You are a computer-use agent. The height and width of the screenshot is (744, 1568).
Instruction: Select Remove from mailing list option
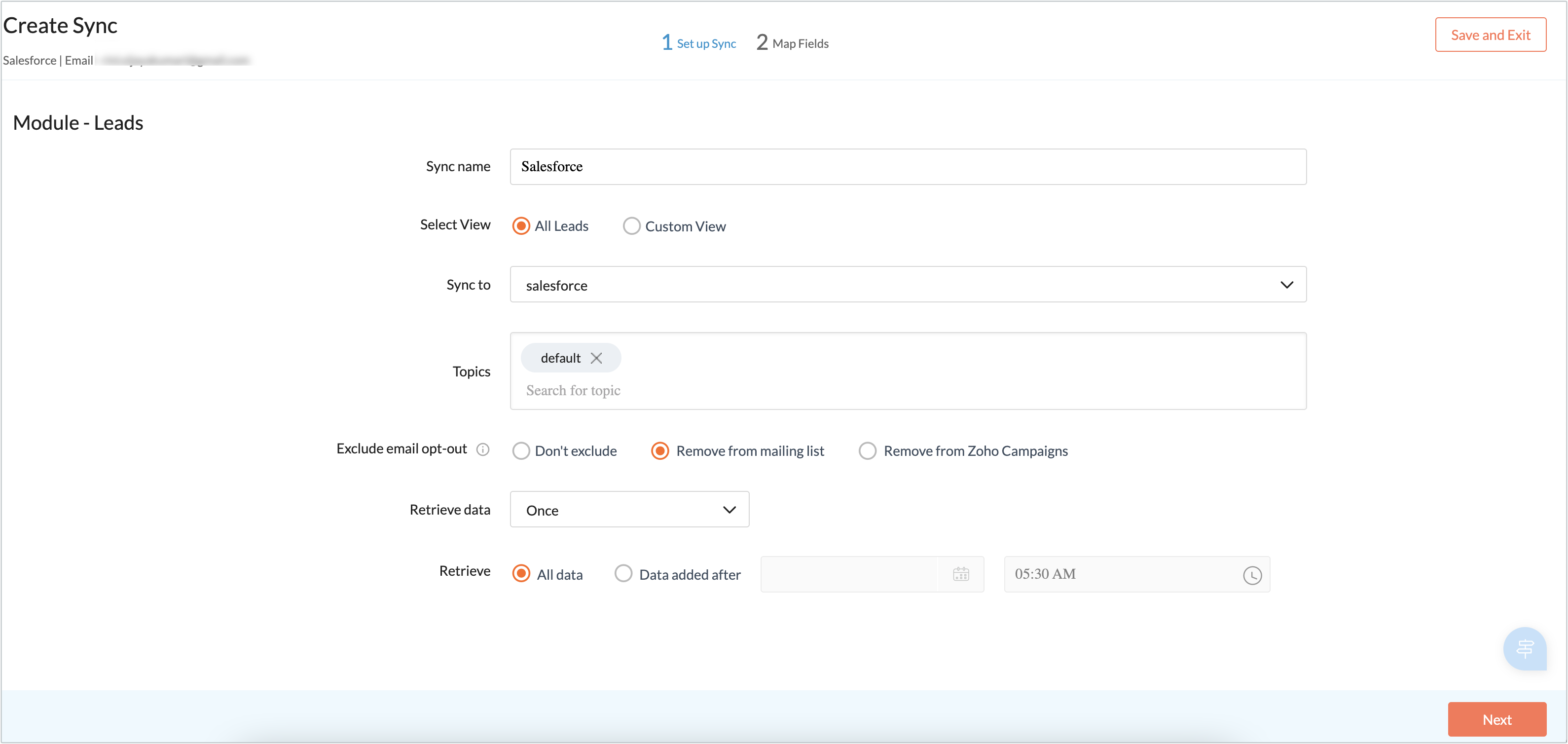pyautogui.click(x=660, y=450)
